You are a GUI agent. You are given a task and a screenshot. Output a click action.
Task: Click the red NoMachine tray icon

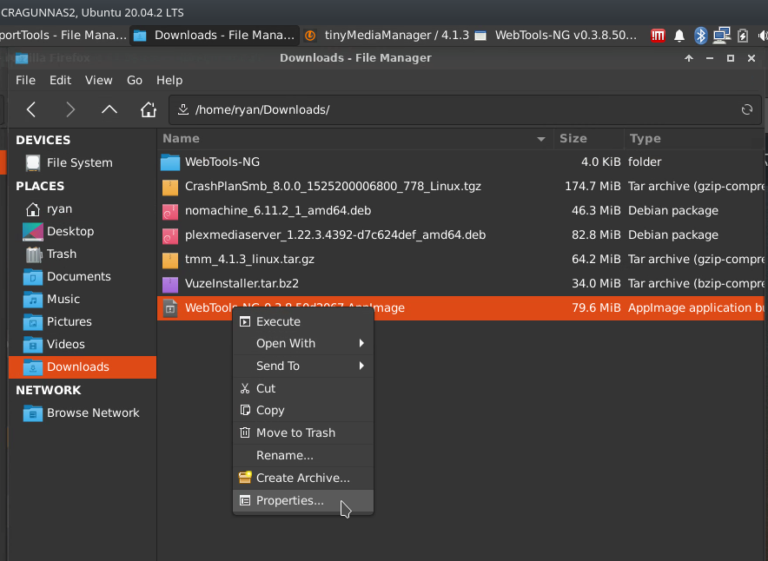point(658,35)
